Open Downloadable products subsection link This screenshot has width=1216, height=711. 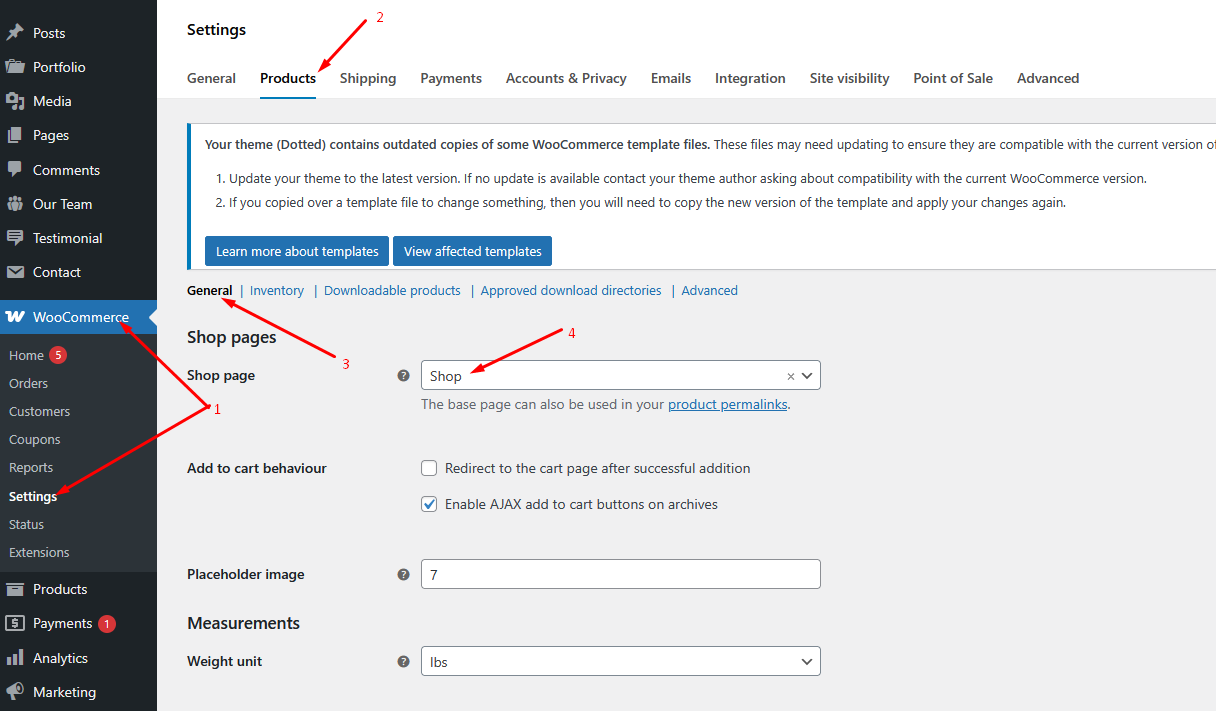392,291
